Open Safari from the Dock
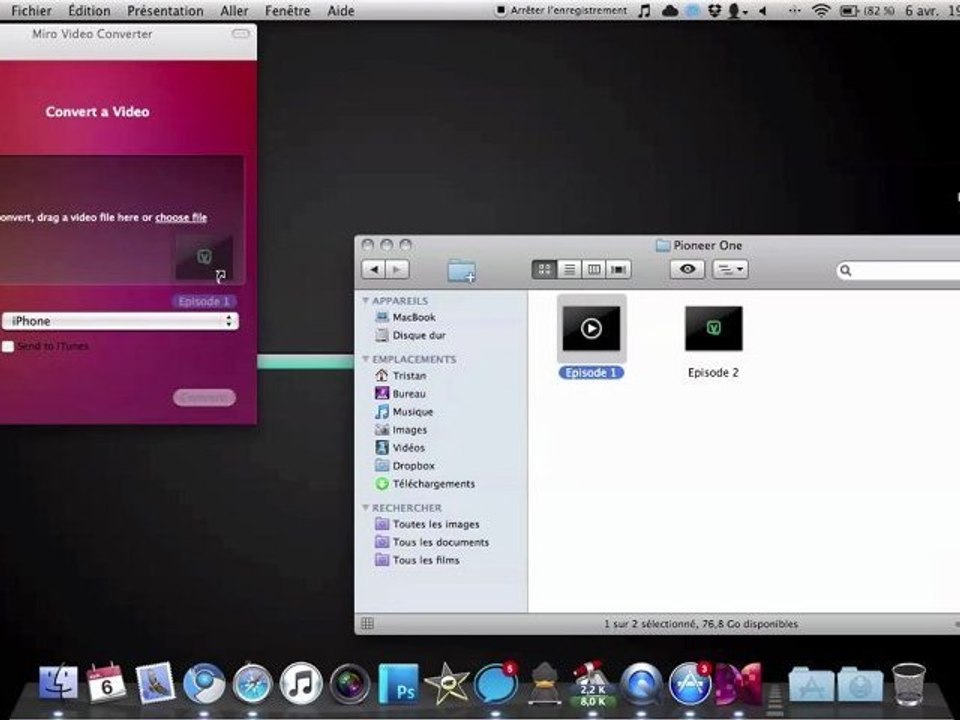Screen dimensions: 960x720 pyautogui.click(x=252, y=683)
